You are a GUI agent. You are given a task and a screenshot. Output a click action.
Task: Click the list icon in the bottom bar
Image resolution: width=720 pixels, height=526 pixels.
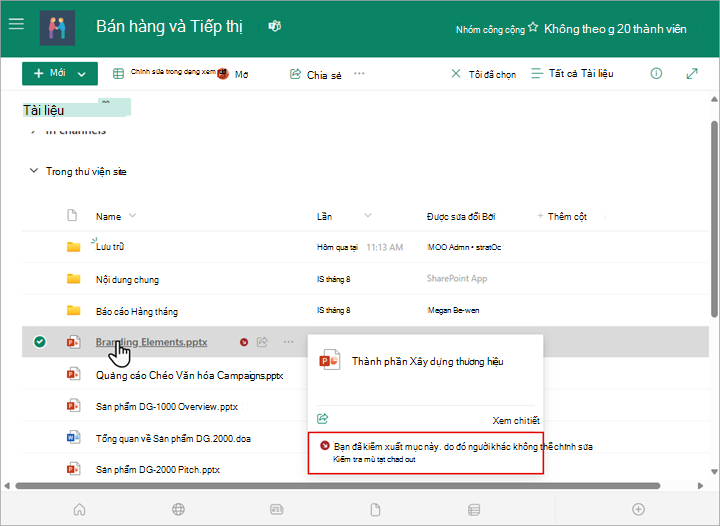pos(474,509)
